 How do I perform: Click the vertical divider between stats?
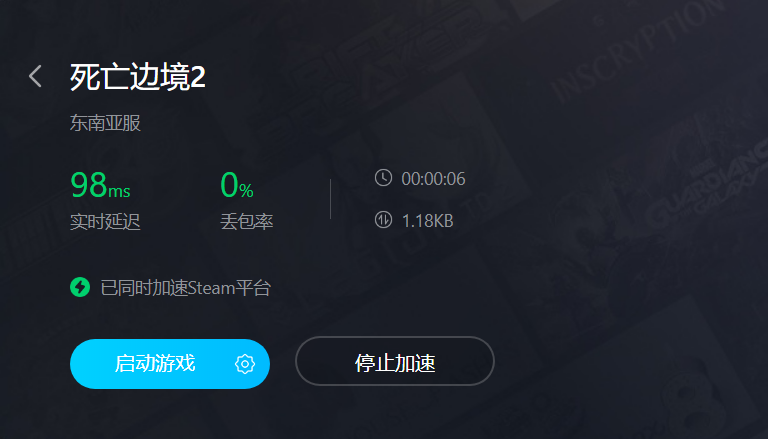[x=331, y=199]
